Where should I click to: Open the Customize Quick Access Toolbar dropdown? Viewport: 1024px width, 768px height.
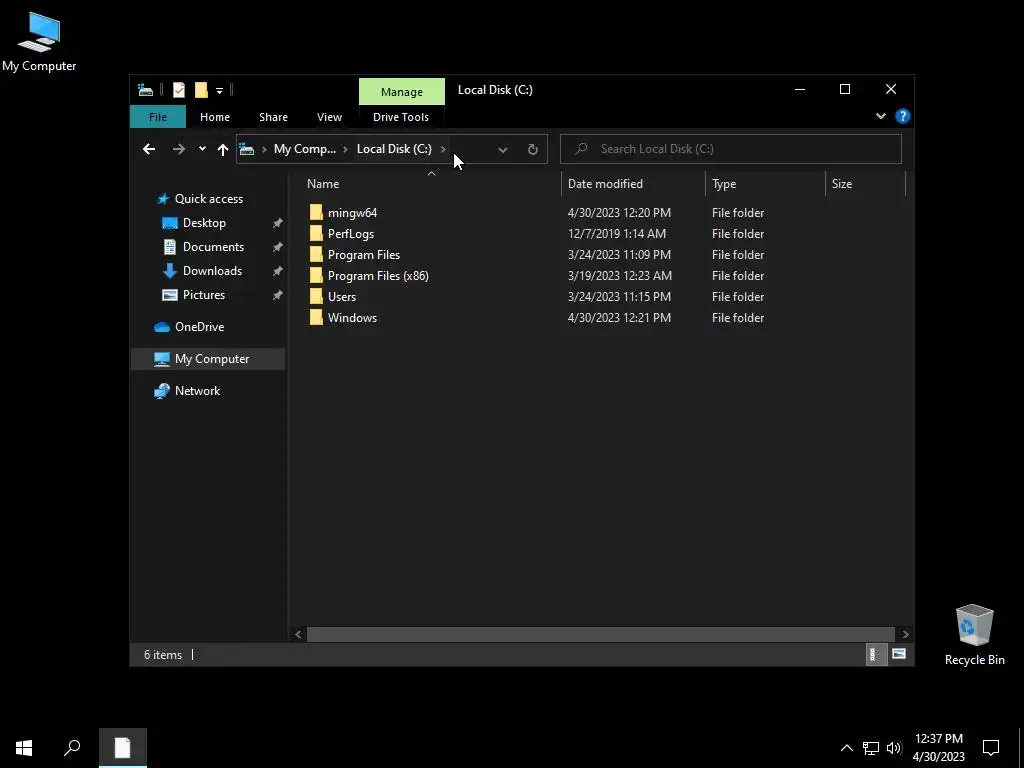219,91
